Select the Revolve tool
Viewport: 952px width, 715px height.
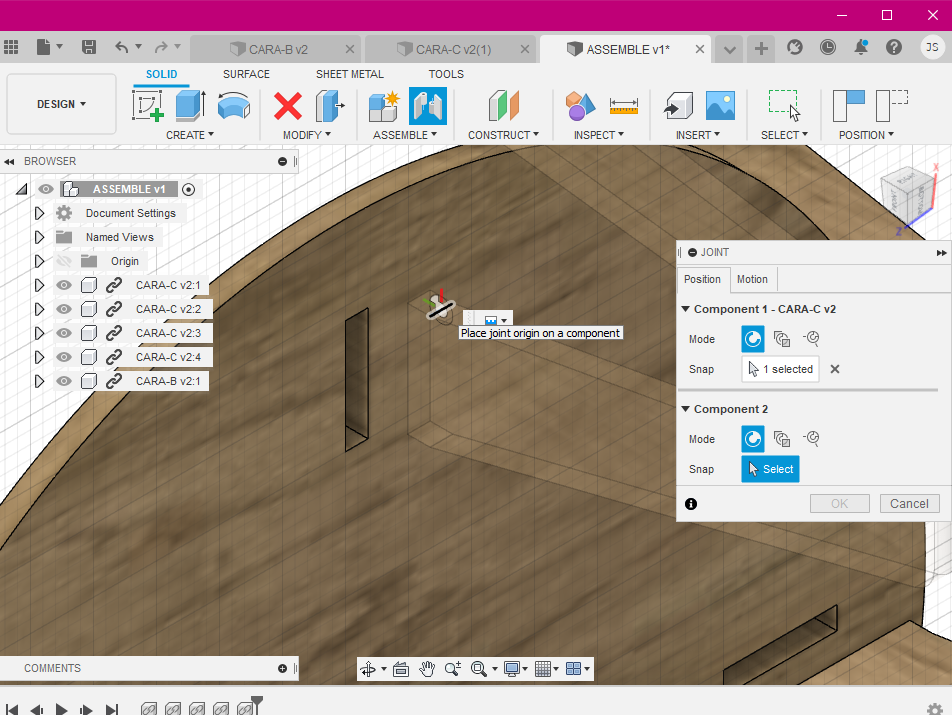[x=234, y=105]
